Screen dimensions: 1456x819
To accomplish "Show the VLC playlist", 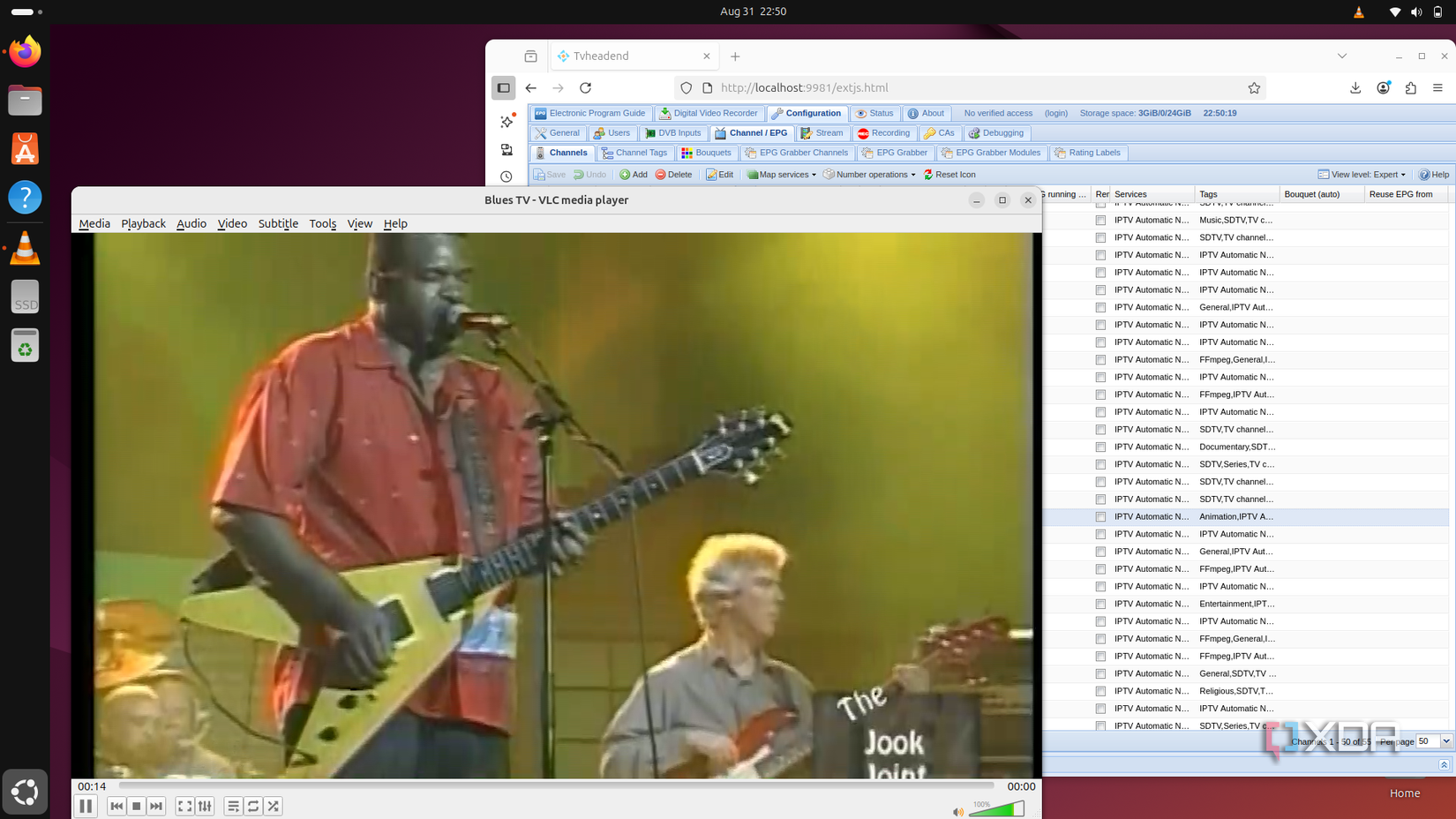I will [x=233, y=806].
